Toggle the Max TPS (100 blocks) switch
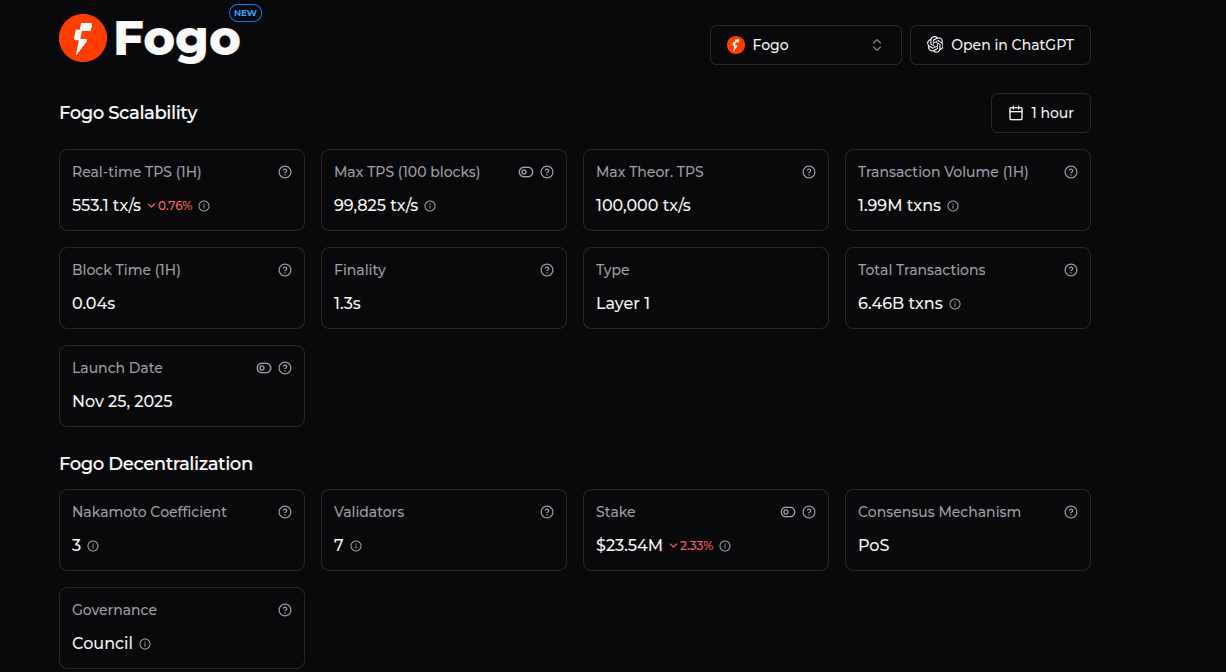Viewport: 1226px width, 672px height. pyautogui.click(x=526, y=172)
